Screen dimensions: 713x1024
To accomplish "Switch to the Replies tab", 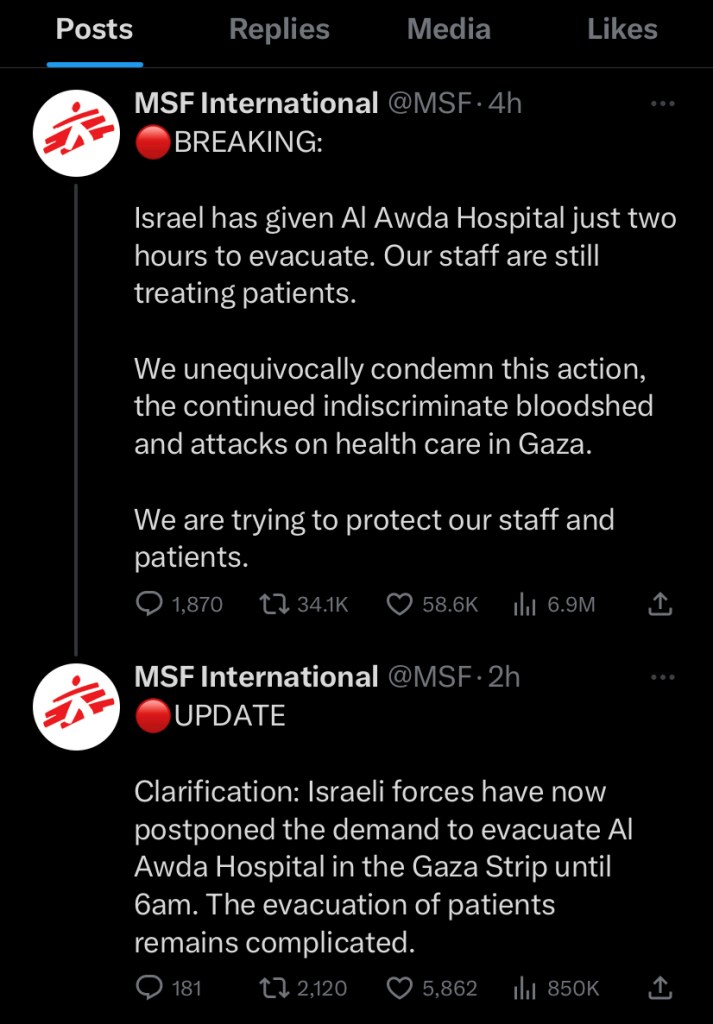I will [279, 30].
